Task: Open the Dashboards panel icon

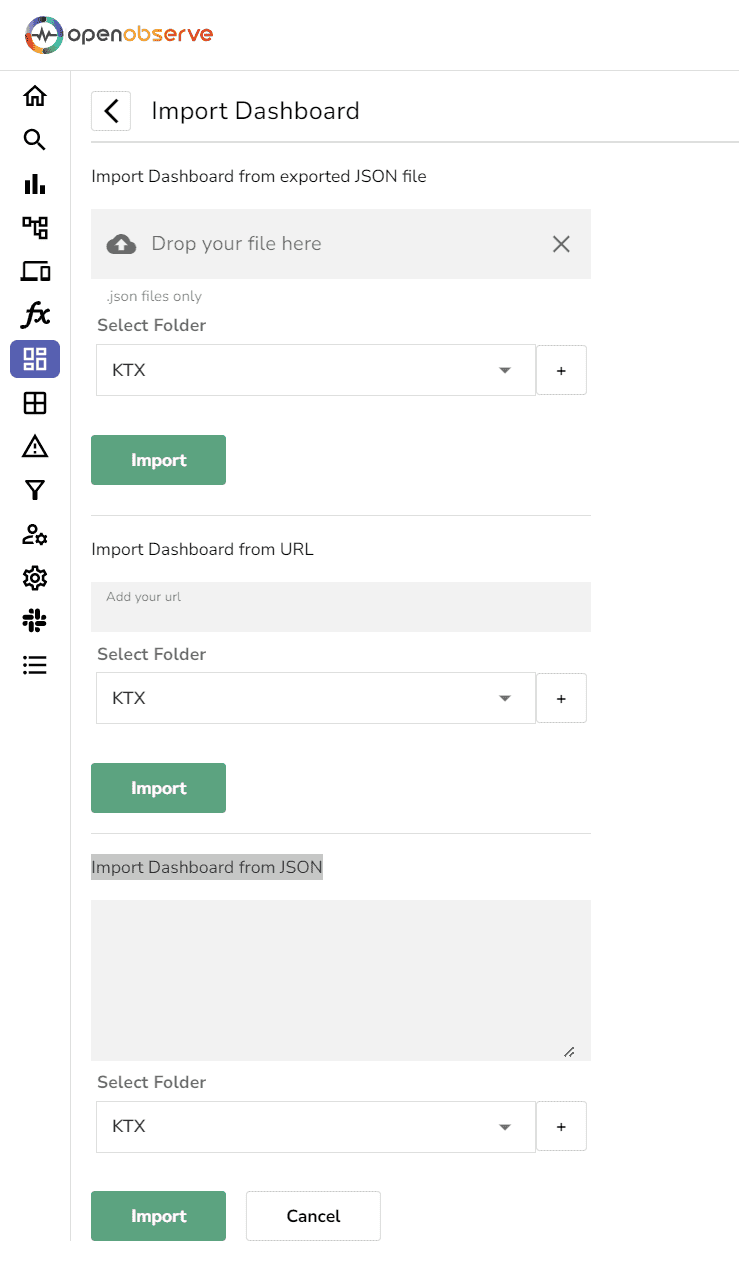Action: [35, 359]
